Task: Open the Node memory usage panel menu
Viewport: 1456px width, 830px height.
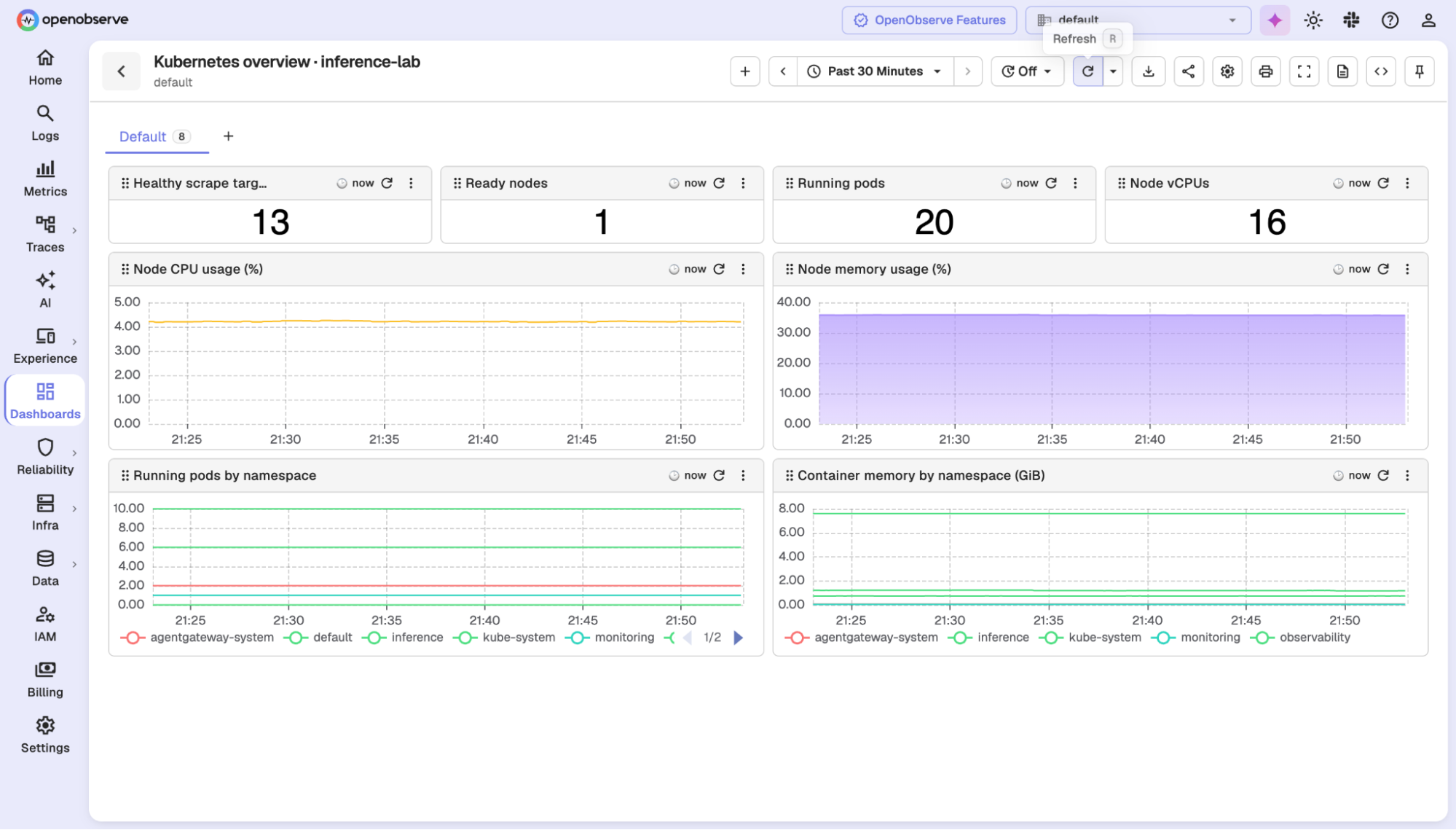Action: point(1407,269)
